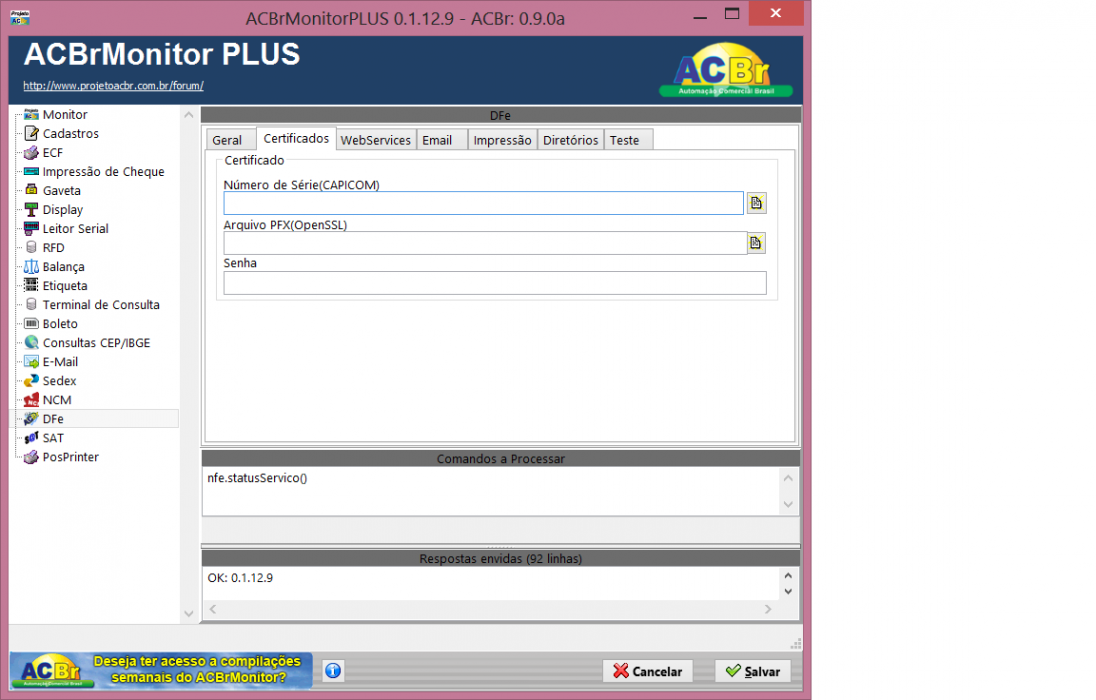Select the Cadastros label in the tree
The width and height of the screenshot is (1096, 700).
71,133
